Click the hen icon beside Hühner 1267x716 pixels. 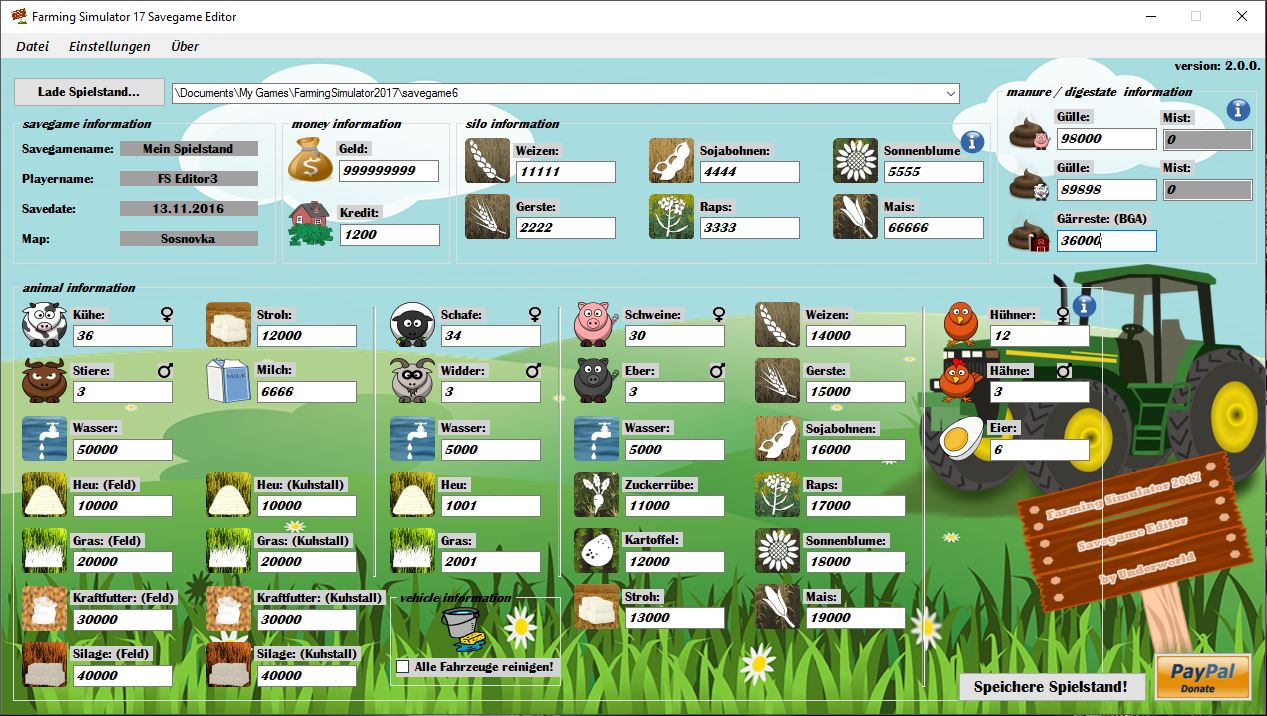(961, 324)
